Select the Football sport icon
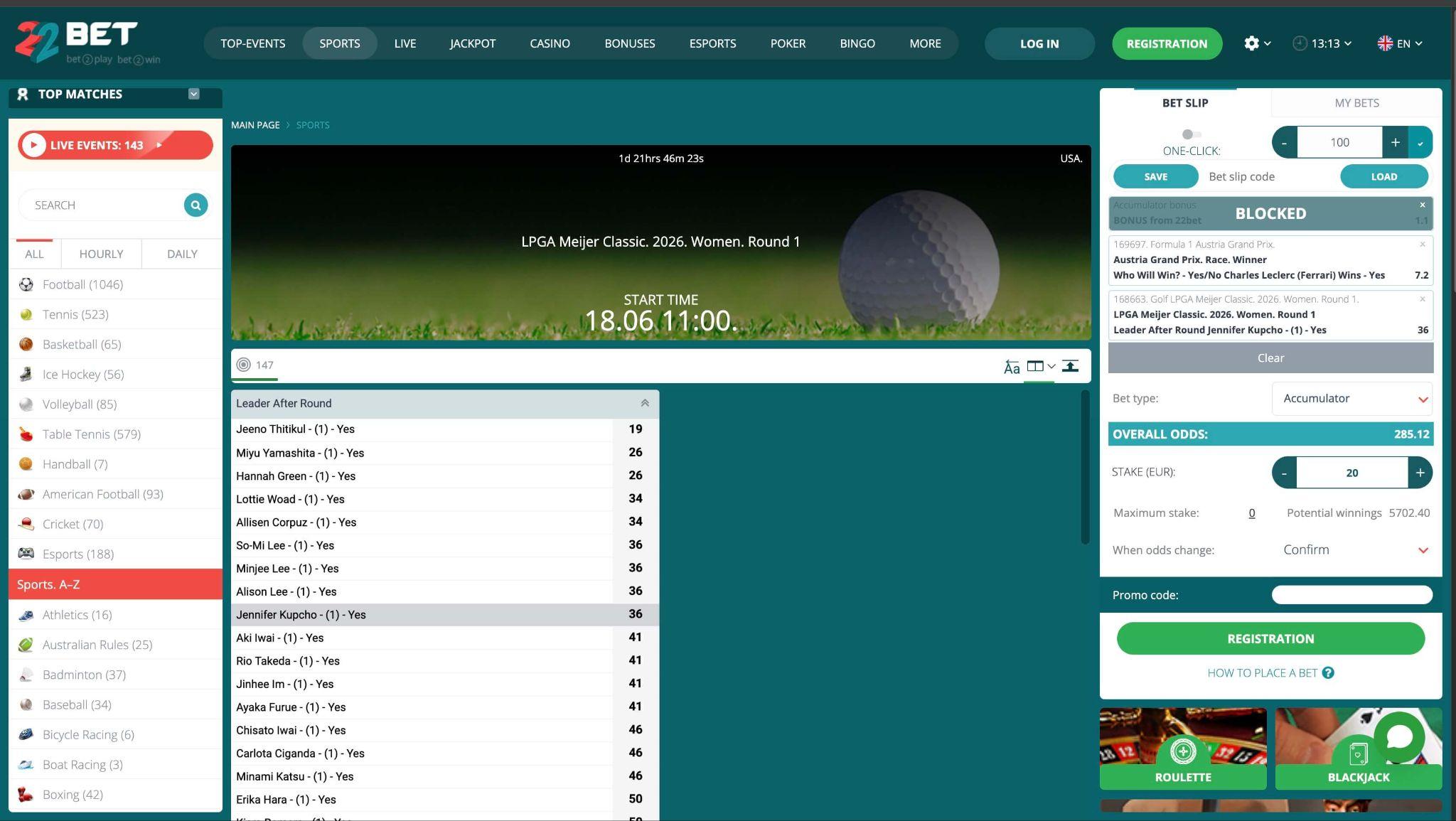Image resolution: width=1456 pixels, height=821 pixels. (x=26, y=284)
